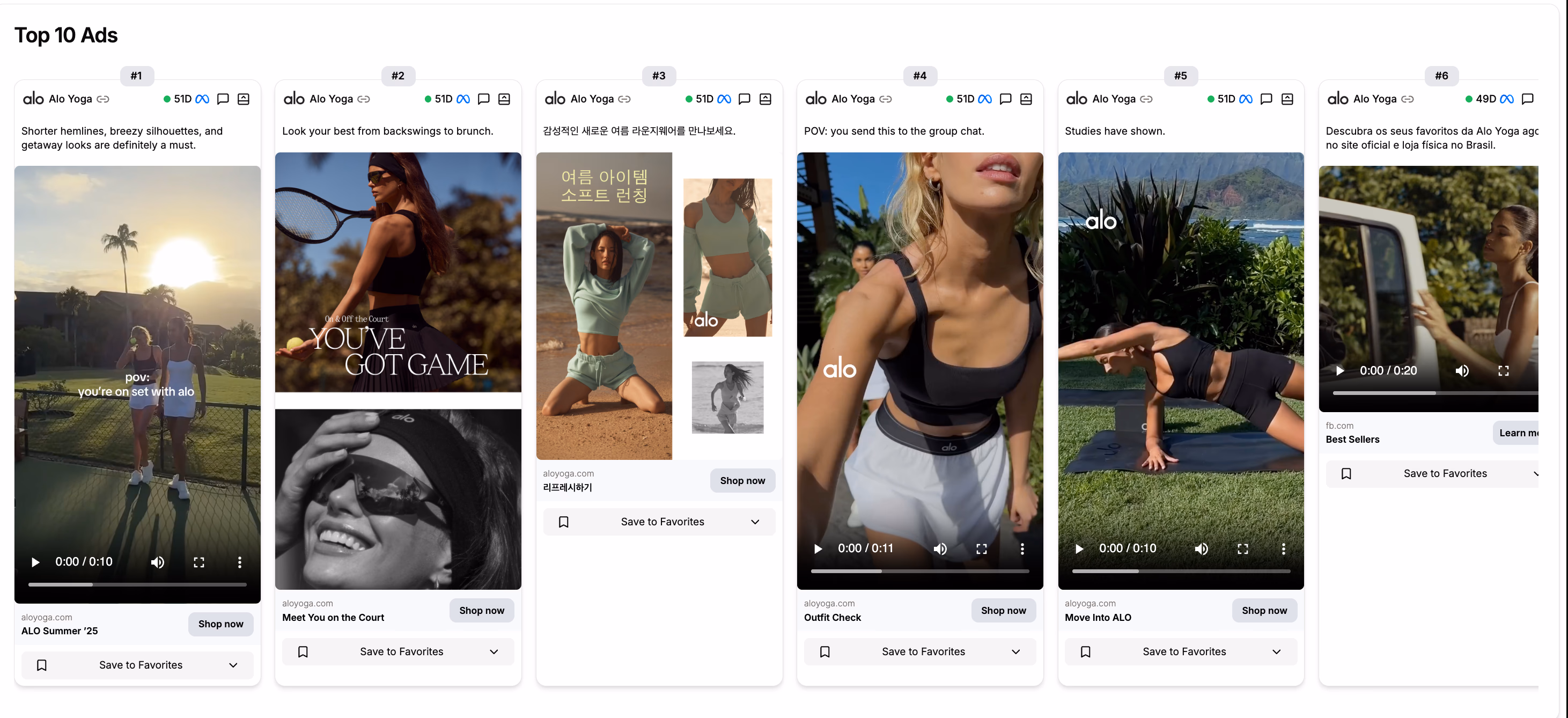Screen dimensions: 1568x718
Task: Seek the ad #5 video progress bar
Action: point(1181,571)
